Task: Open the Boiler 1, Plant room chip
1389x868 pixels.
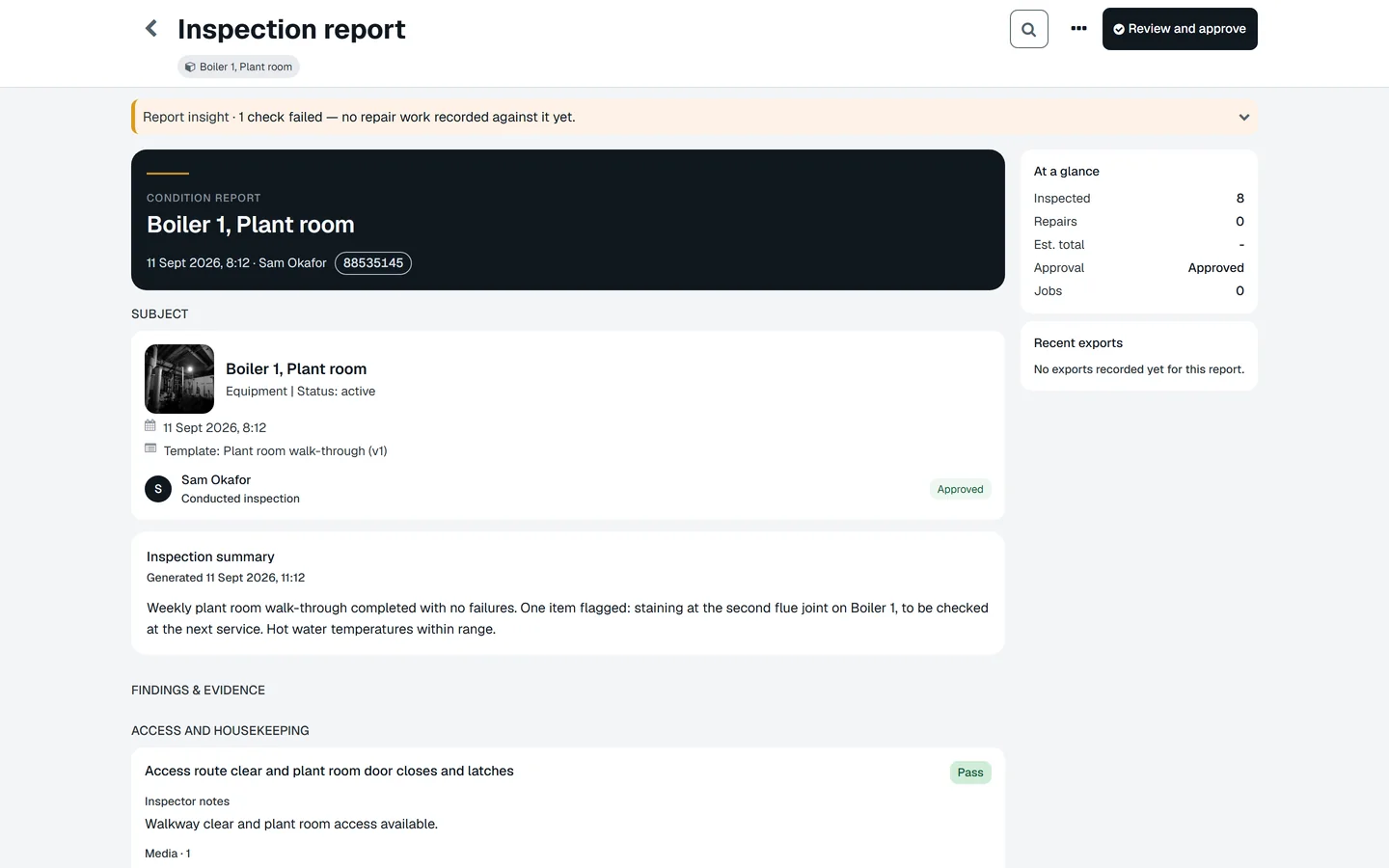Action: point(238,67)
